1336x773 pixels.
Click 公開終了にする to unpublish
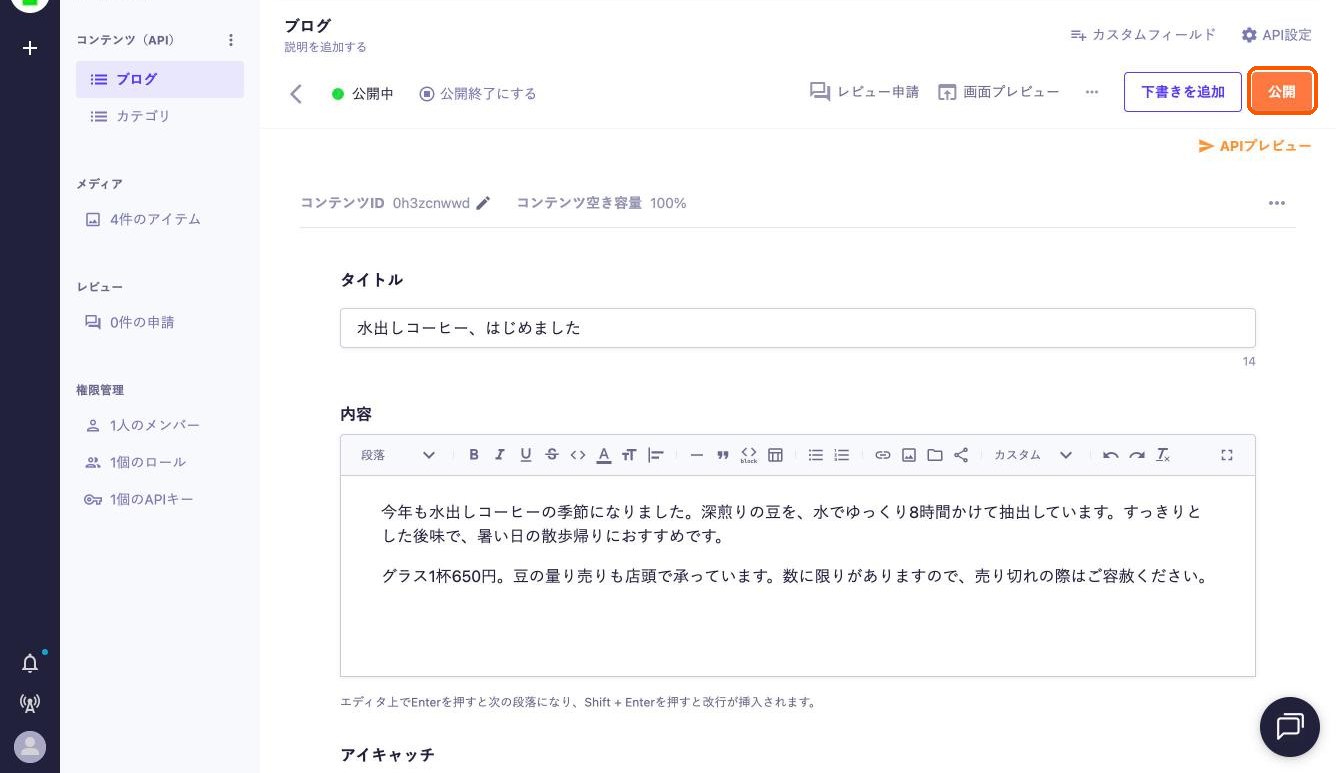tap(478, 93)
